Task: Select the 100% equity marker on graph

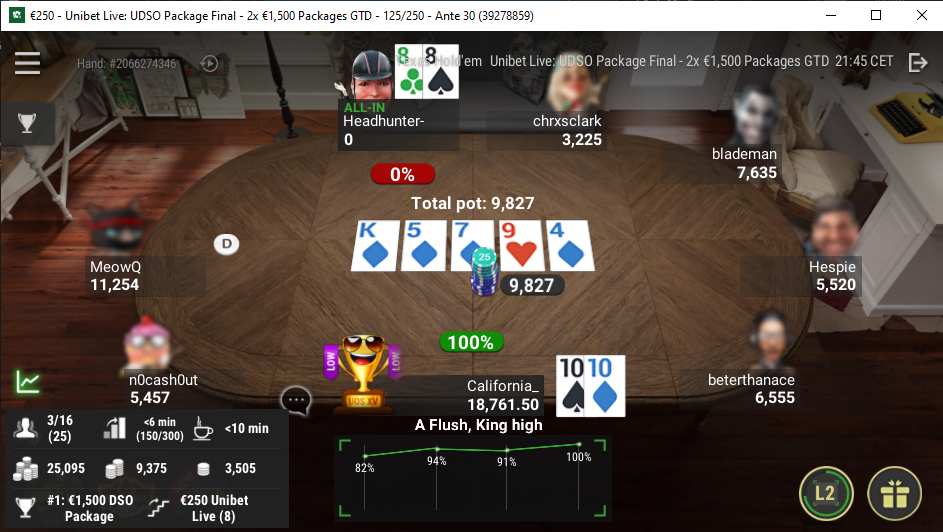Action: pyautogui.click(x=579, y=444)
